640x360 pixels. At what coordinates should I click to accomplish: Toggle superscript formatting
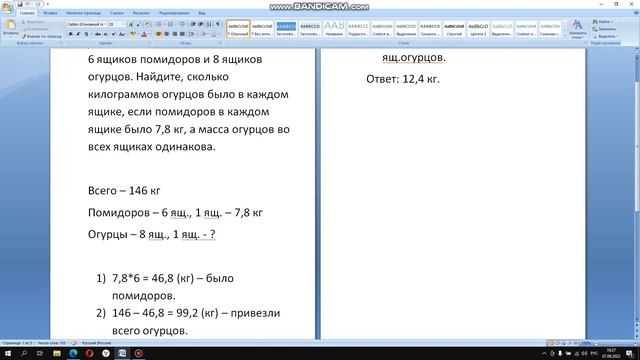click(x=113, y=34)
